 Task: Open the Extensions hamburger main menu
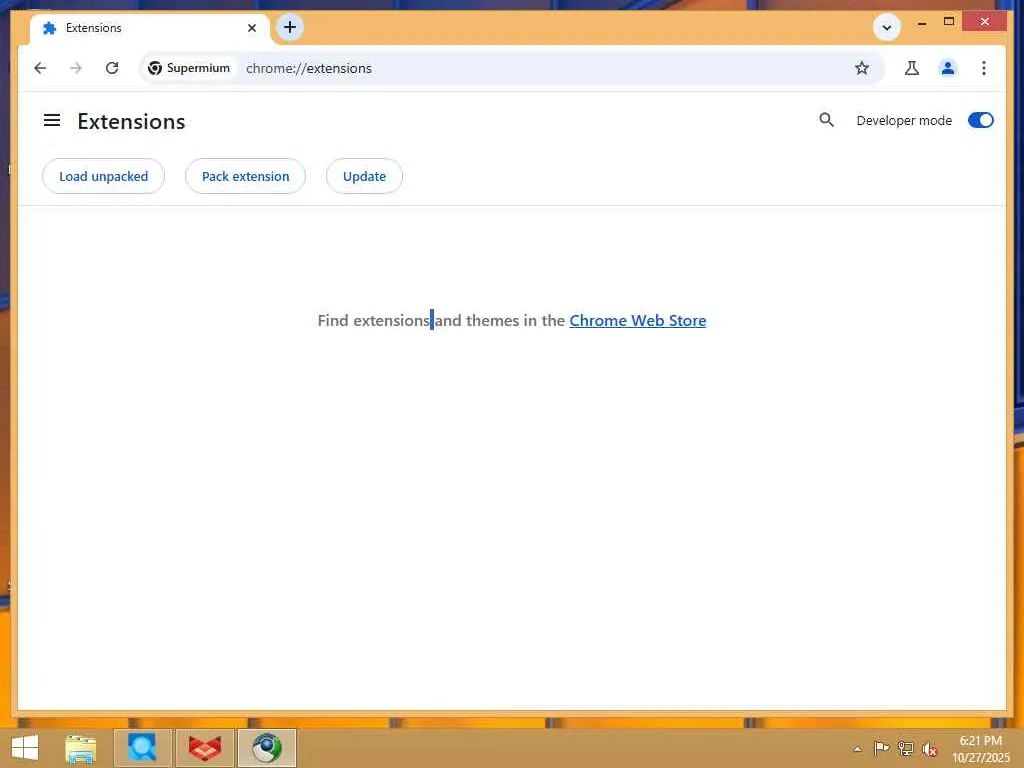point(52,120)
